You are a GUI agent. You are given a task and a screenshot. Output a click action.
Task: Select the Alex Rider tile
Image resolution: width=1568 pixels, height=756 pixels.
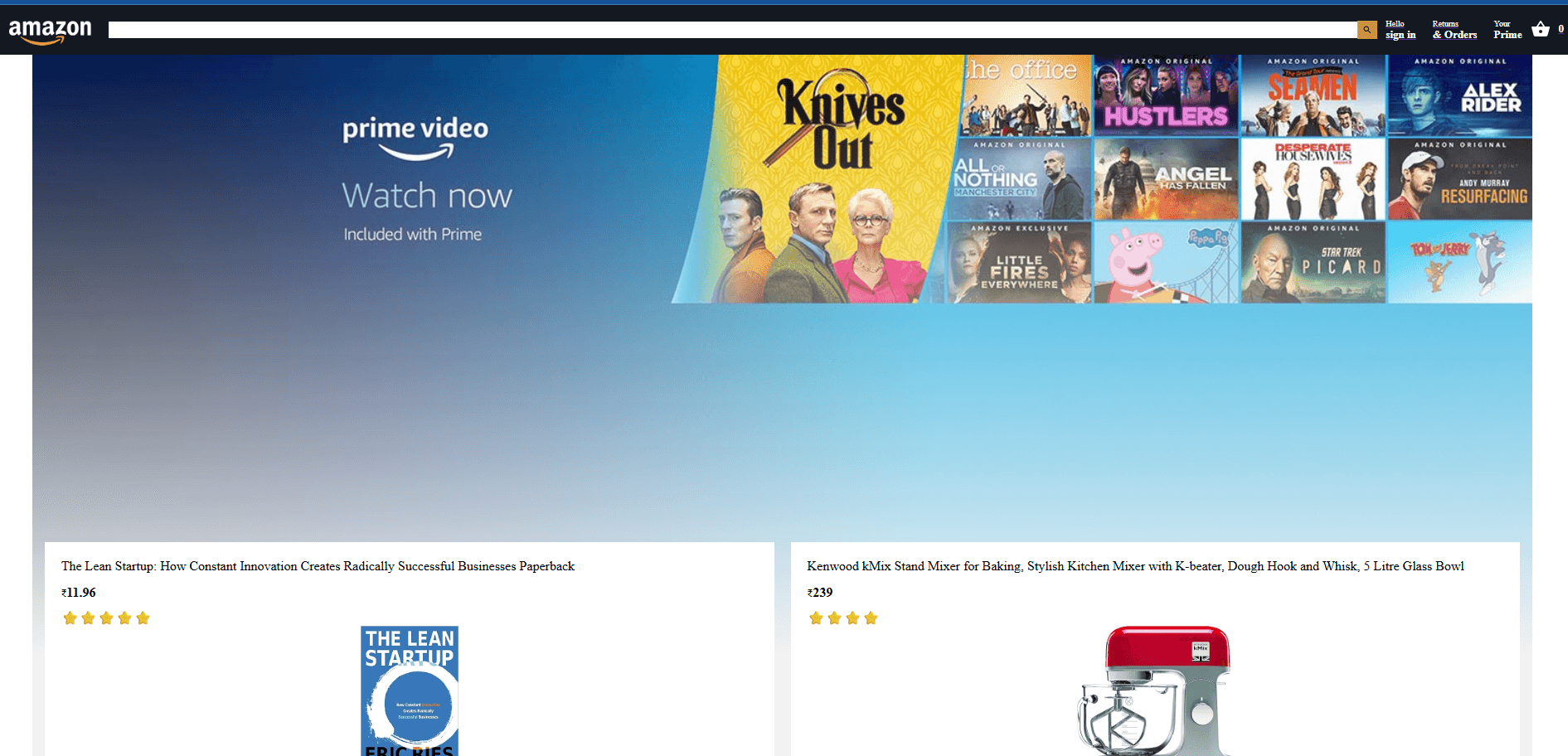click(1460, 95)
